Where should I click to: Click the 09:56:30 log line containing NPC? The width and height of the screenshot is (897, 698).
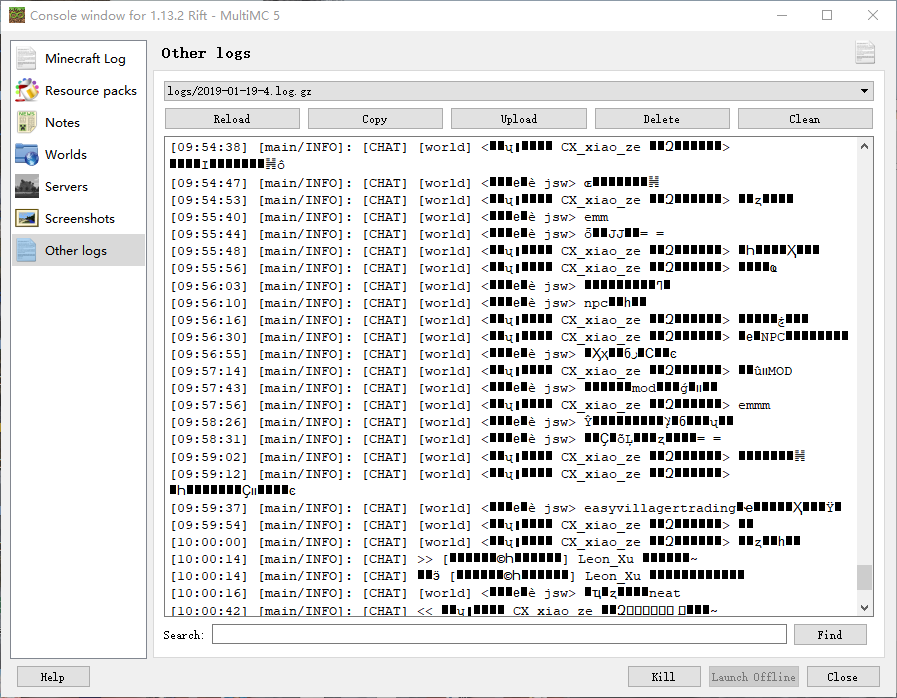click(x=509, y=337)
